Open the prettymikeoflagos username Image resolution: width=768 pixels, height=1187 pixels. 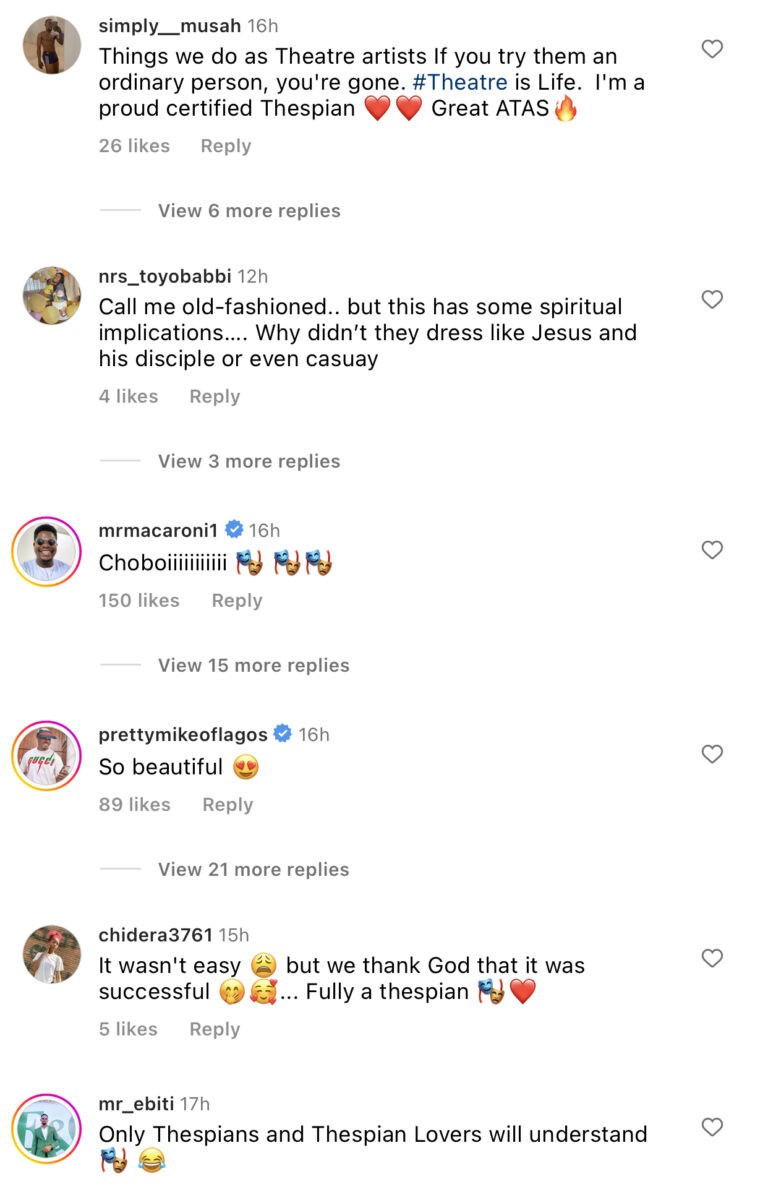point(183,735)
